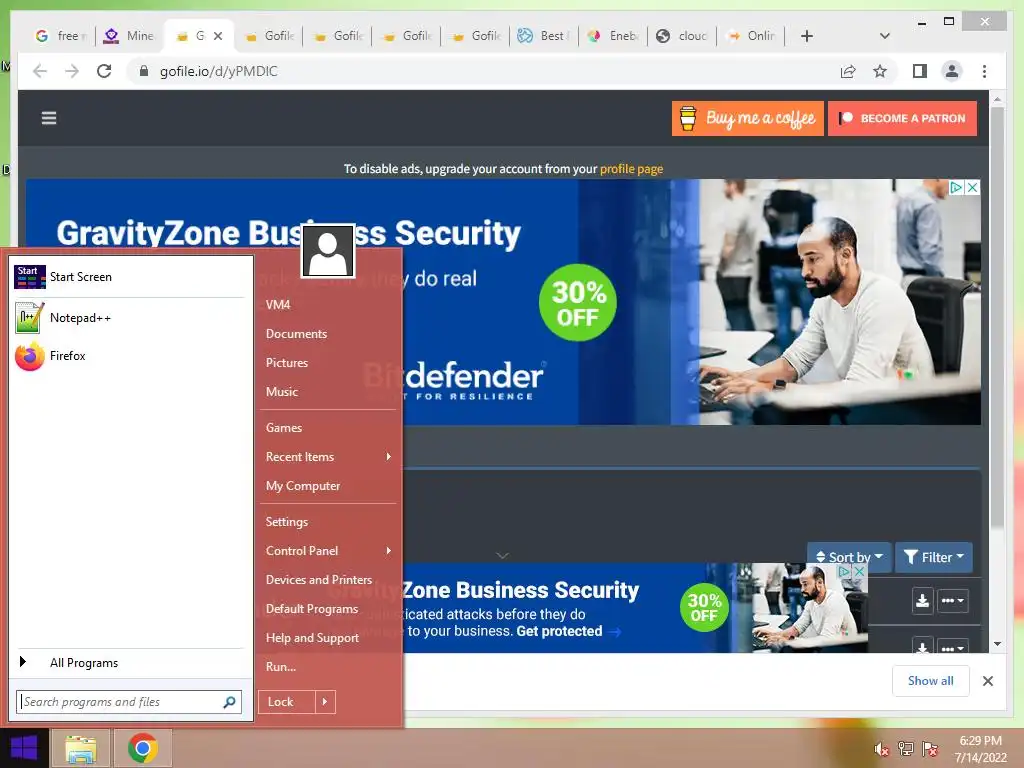
Task: Click the network tray icon
Action: pos(906,749)
